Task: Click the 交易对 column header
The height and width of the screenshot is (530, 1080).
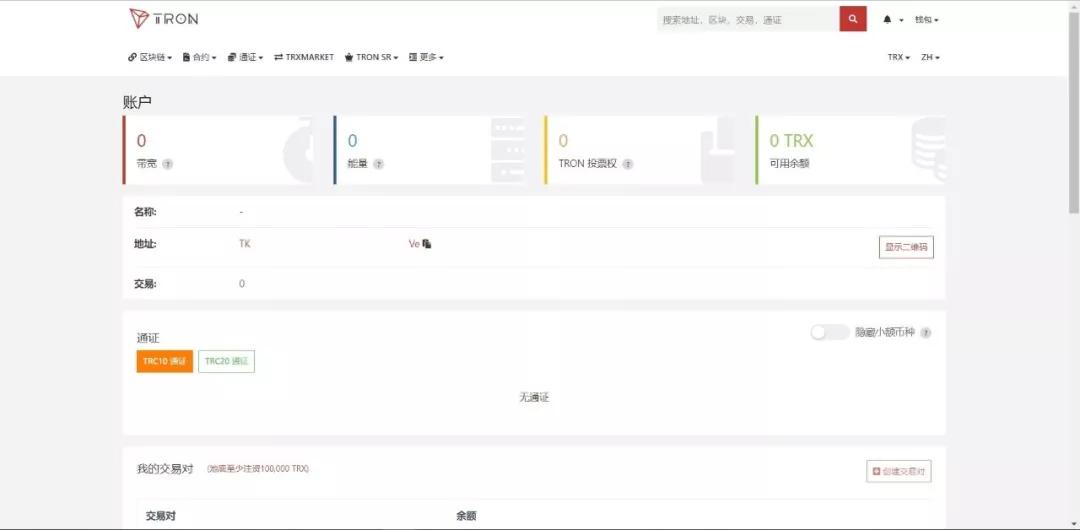Action: [160, 516]
